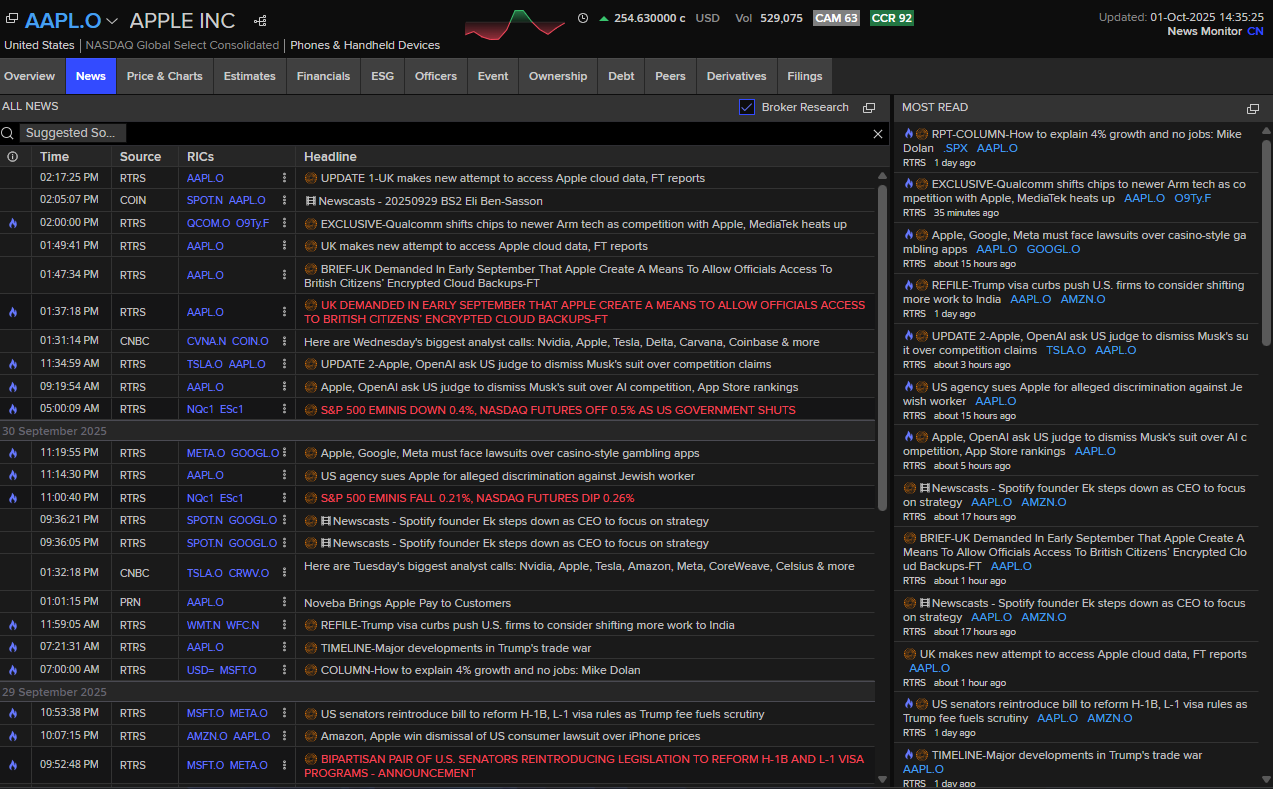Open the CAM 63 score badge
Screen dimensions: 1273x789
pyautogui.click(x=836, y=18)
